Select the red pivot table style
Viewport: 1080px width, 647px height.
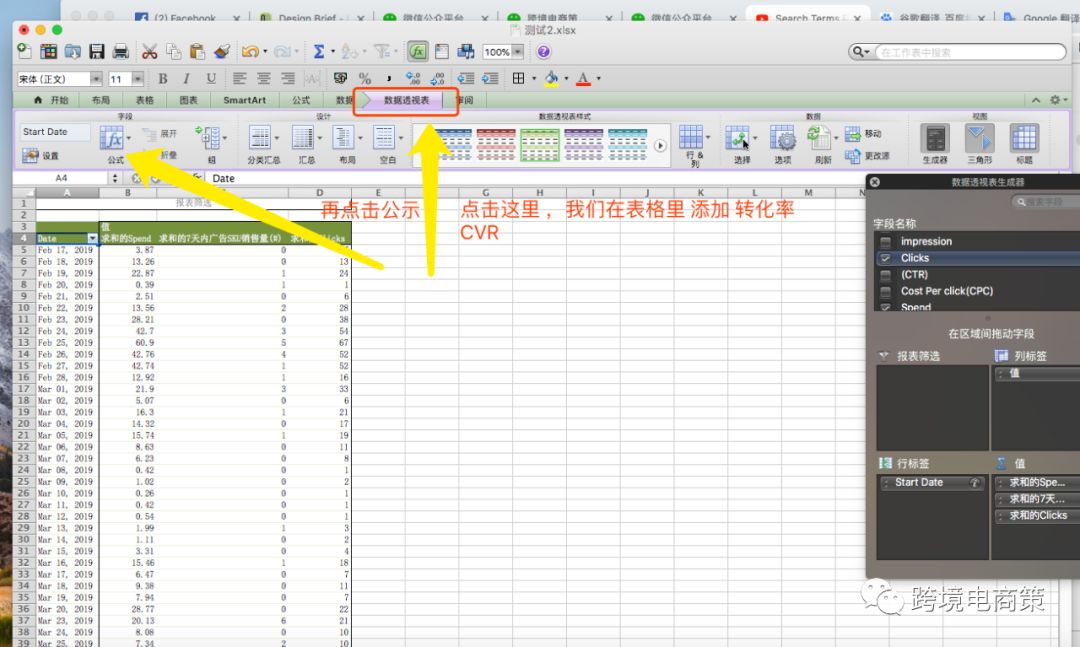pyautogui.click(x=496, y=144)
